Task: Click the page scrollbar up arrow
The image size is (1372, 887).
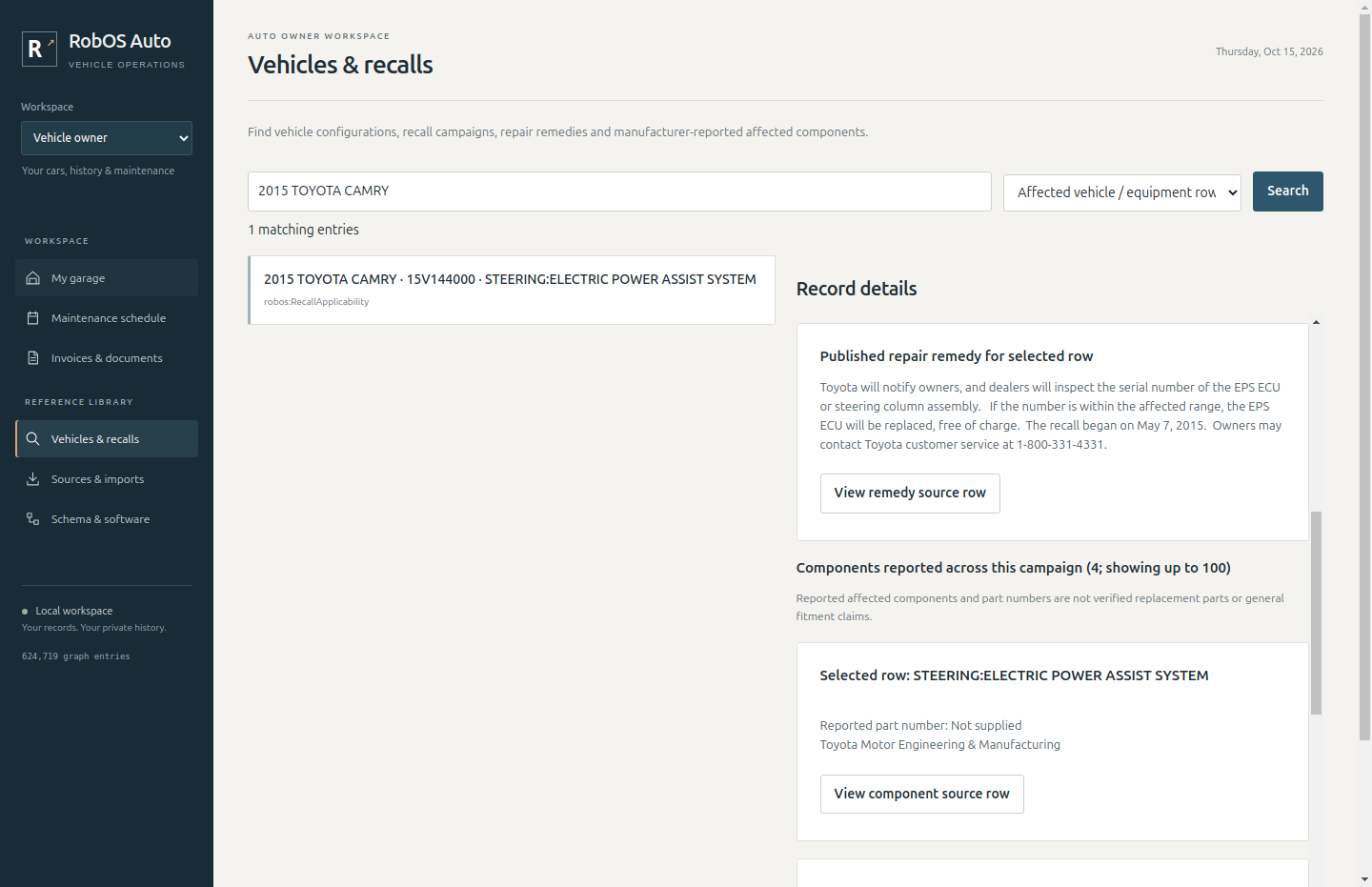Action: 1364,7
